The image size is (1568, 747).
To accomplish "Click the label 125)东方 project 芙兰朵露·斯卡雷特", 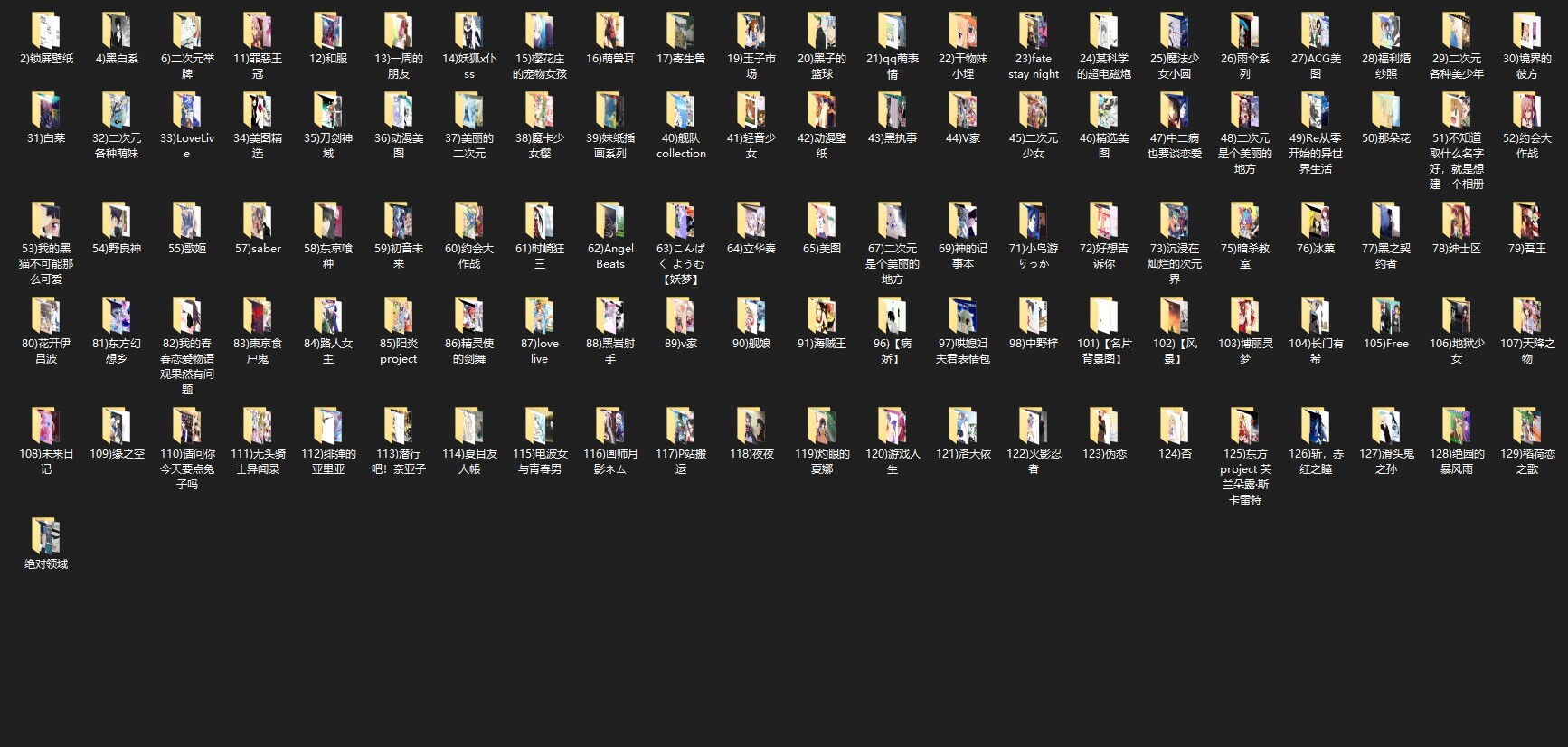I will pos(1244,477).
